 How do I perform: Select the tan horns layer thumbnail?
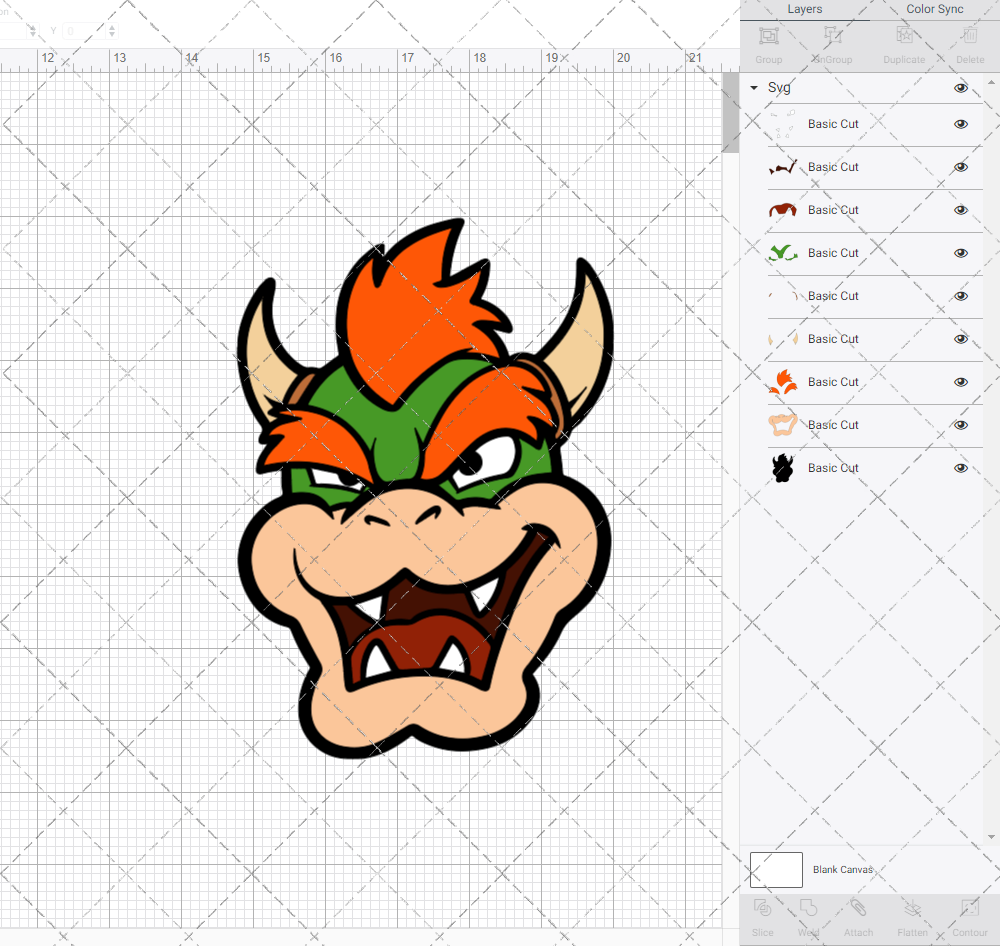(x=783, y=339)
